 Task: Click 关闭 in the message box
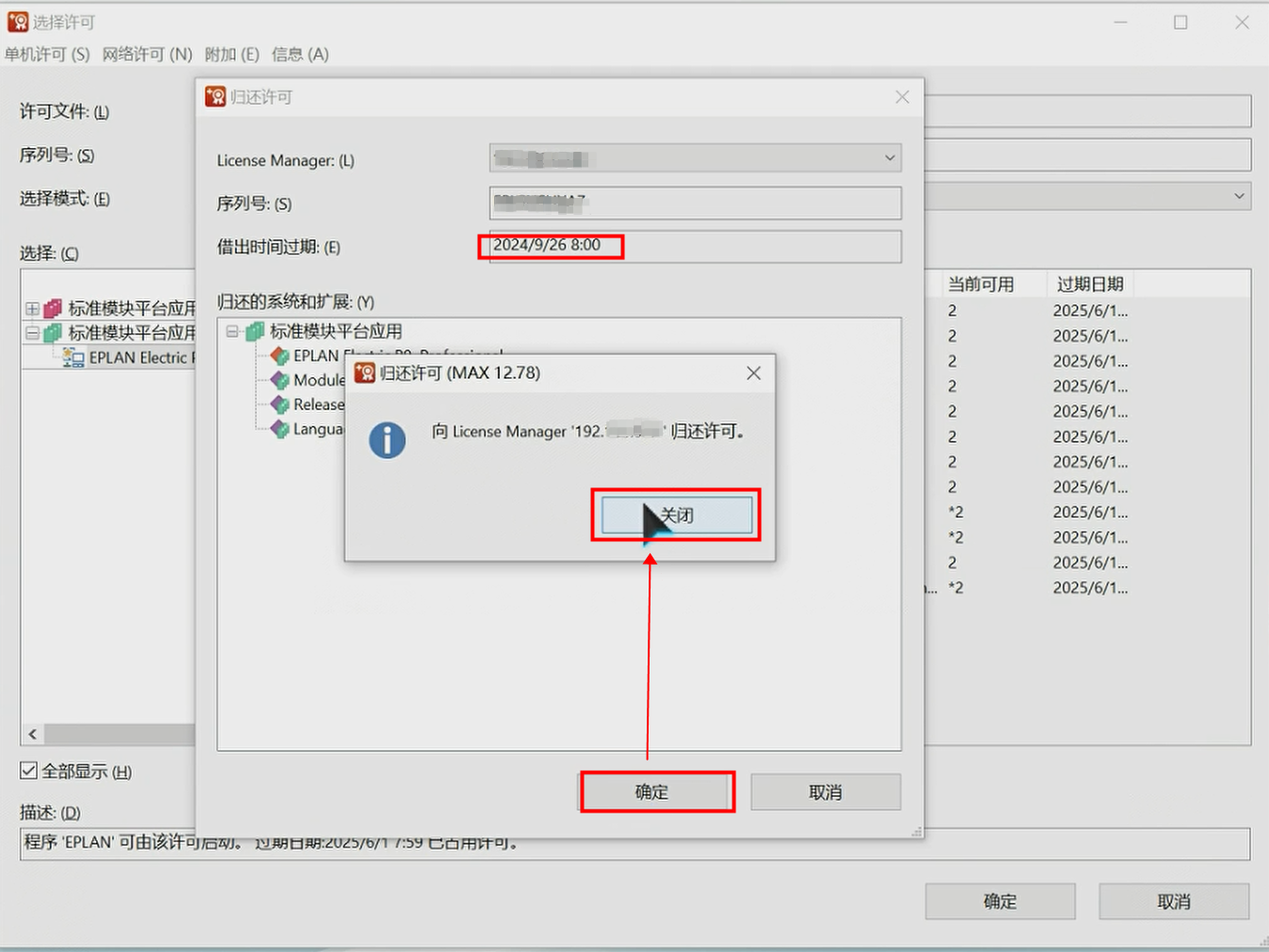click(677, 516)
